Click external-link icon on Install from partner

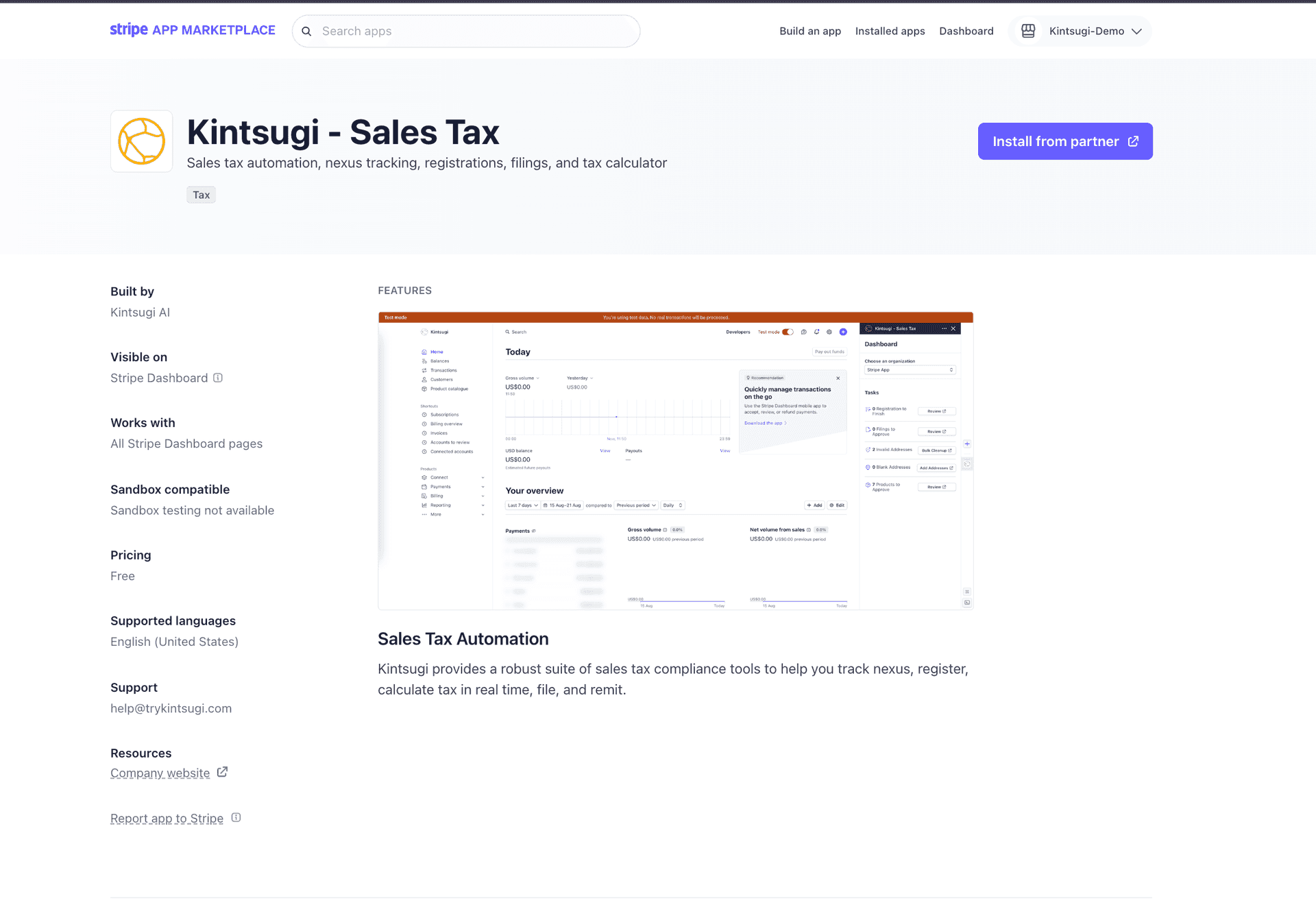pos(1133,141)
